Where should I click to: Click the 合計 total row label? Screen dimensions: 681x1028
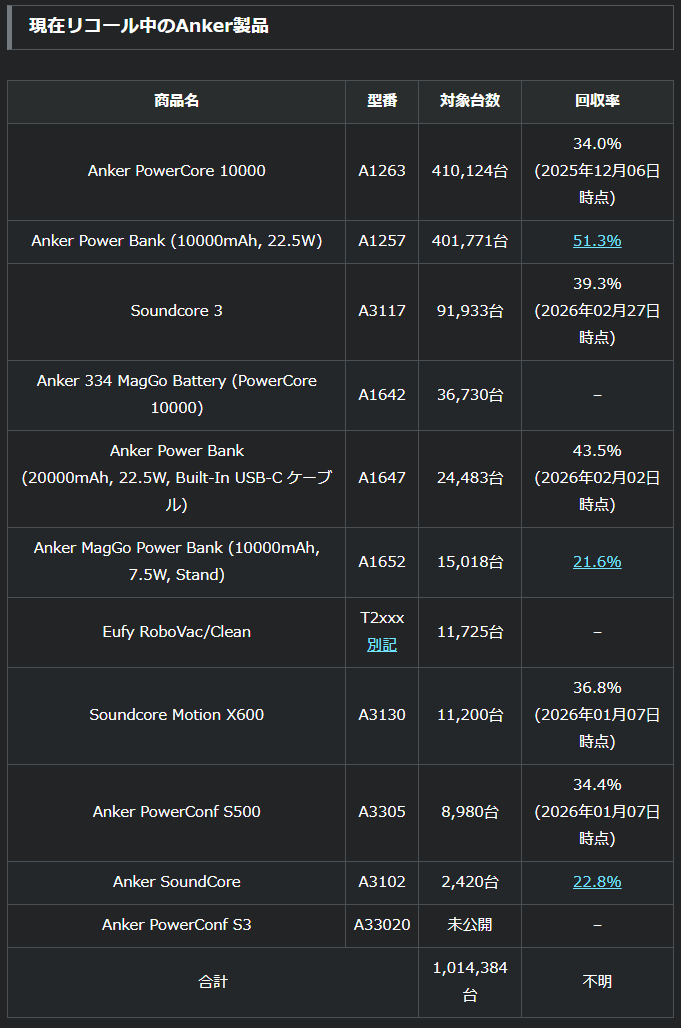click(213, 982)
